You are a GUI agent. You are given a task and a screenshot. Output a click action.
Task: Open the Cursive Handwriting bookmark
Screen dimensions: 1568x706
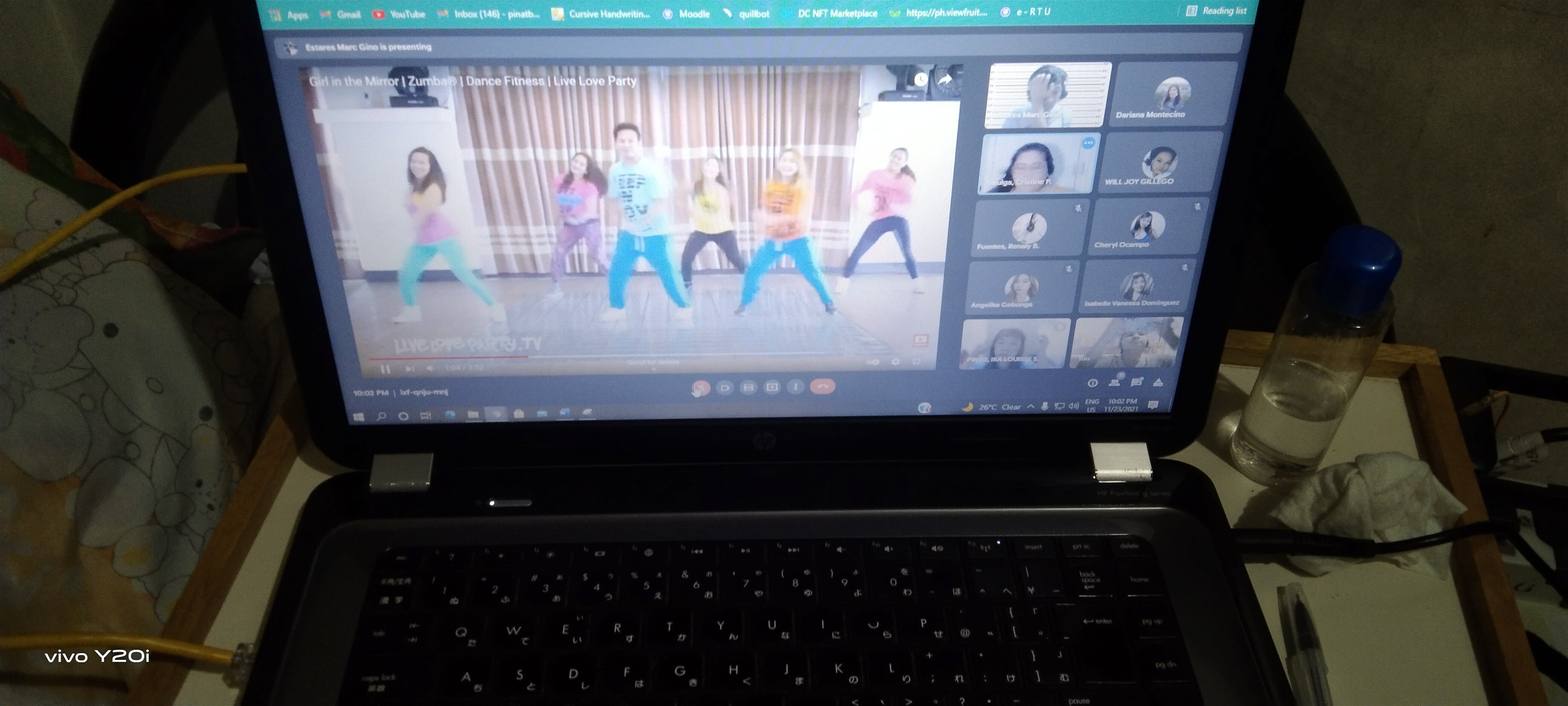pyautogui.click(x=601, y=13)
